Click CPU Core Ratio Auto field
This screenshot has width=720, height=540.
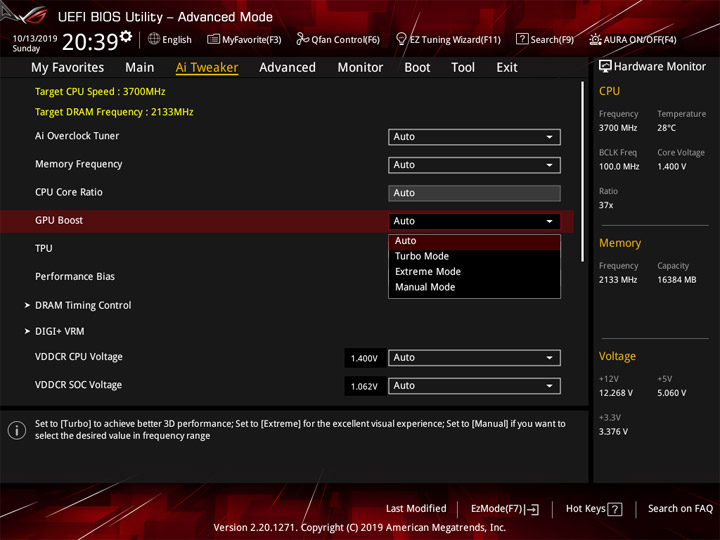pyautogui.click(x=474, y=193)
